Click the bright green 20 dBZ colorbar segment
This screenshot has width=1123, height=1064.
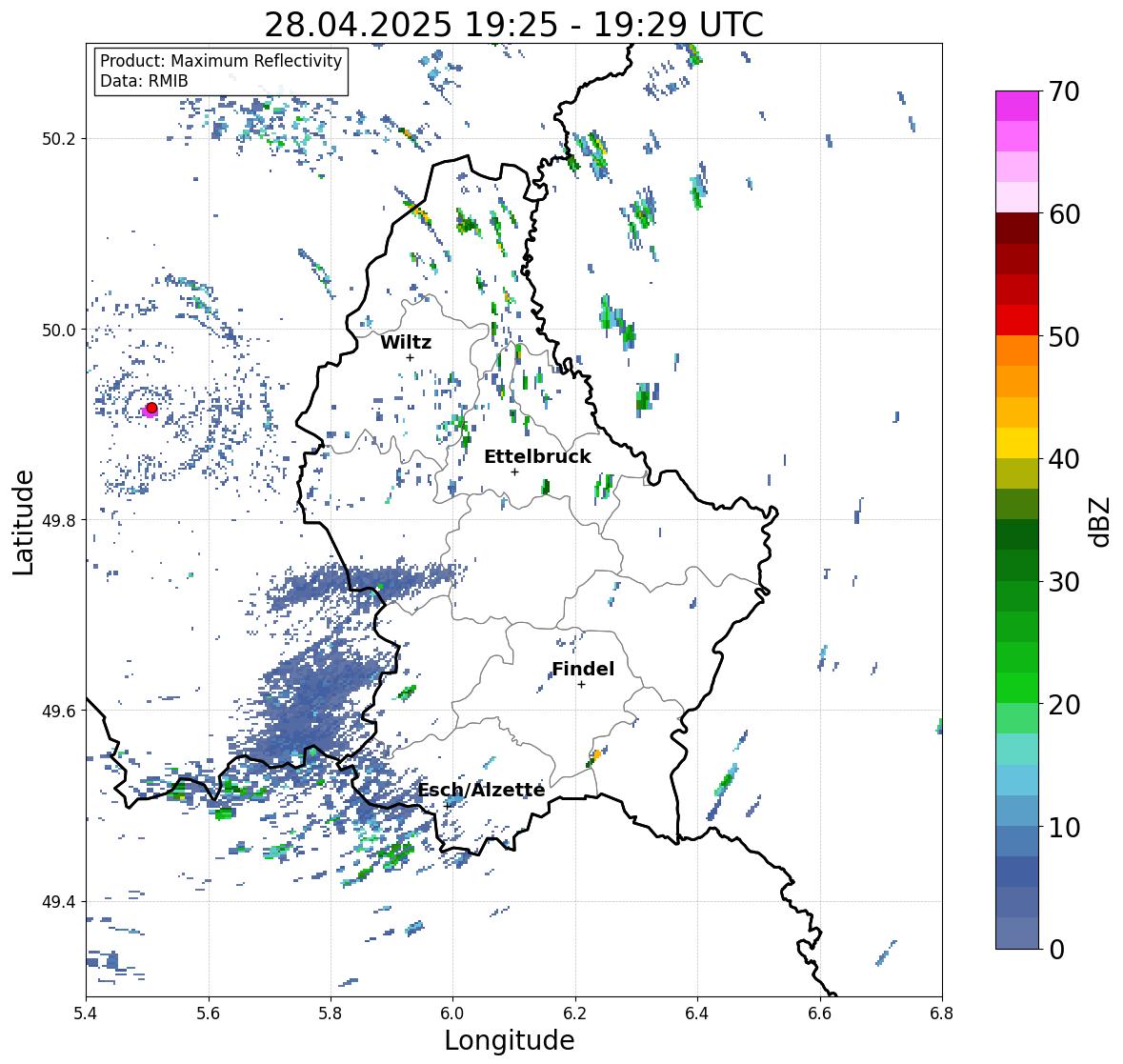[1017, 688]
